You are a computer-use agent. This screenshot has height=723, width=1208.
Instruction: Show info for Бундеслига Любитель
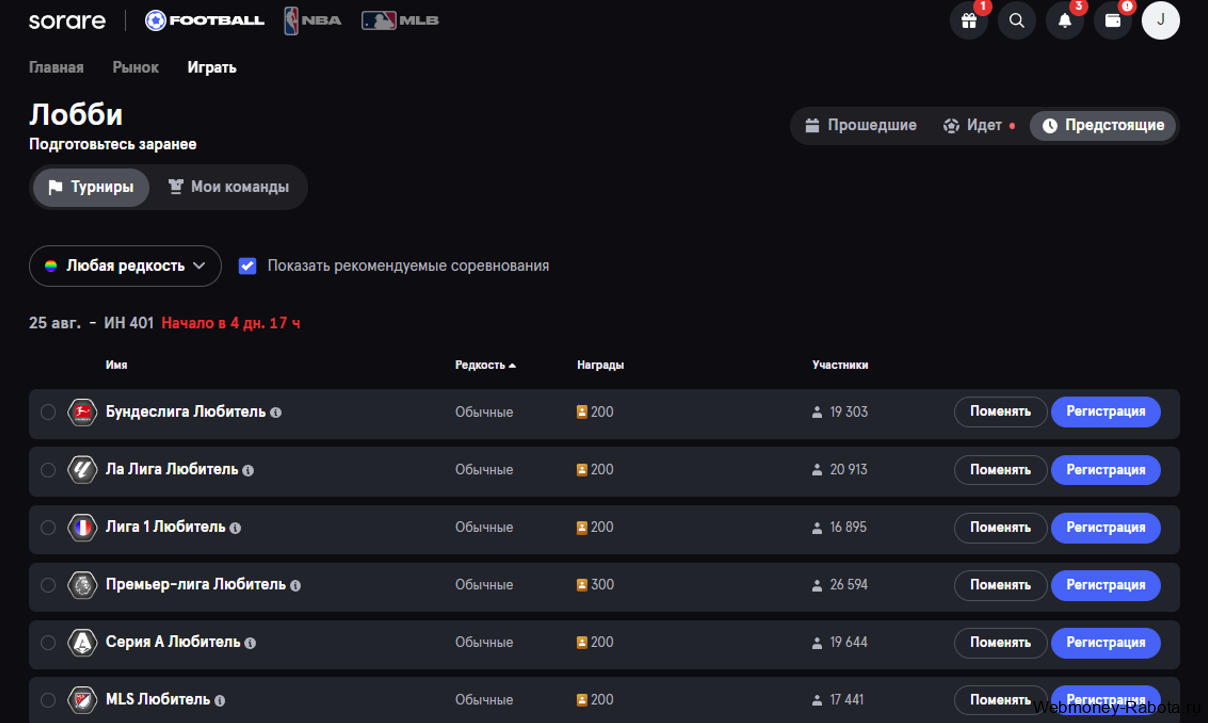[x=276, y=412]
